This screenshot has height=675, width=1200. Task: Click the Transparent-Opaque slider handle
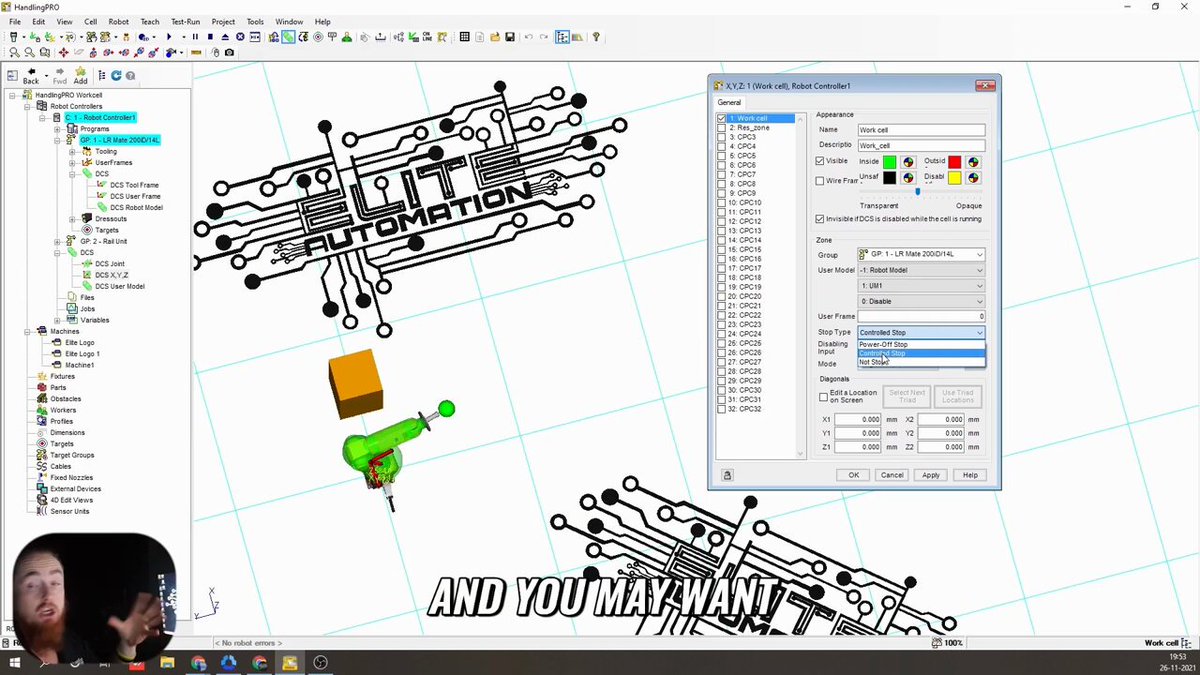coord(918,192)
